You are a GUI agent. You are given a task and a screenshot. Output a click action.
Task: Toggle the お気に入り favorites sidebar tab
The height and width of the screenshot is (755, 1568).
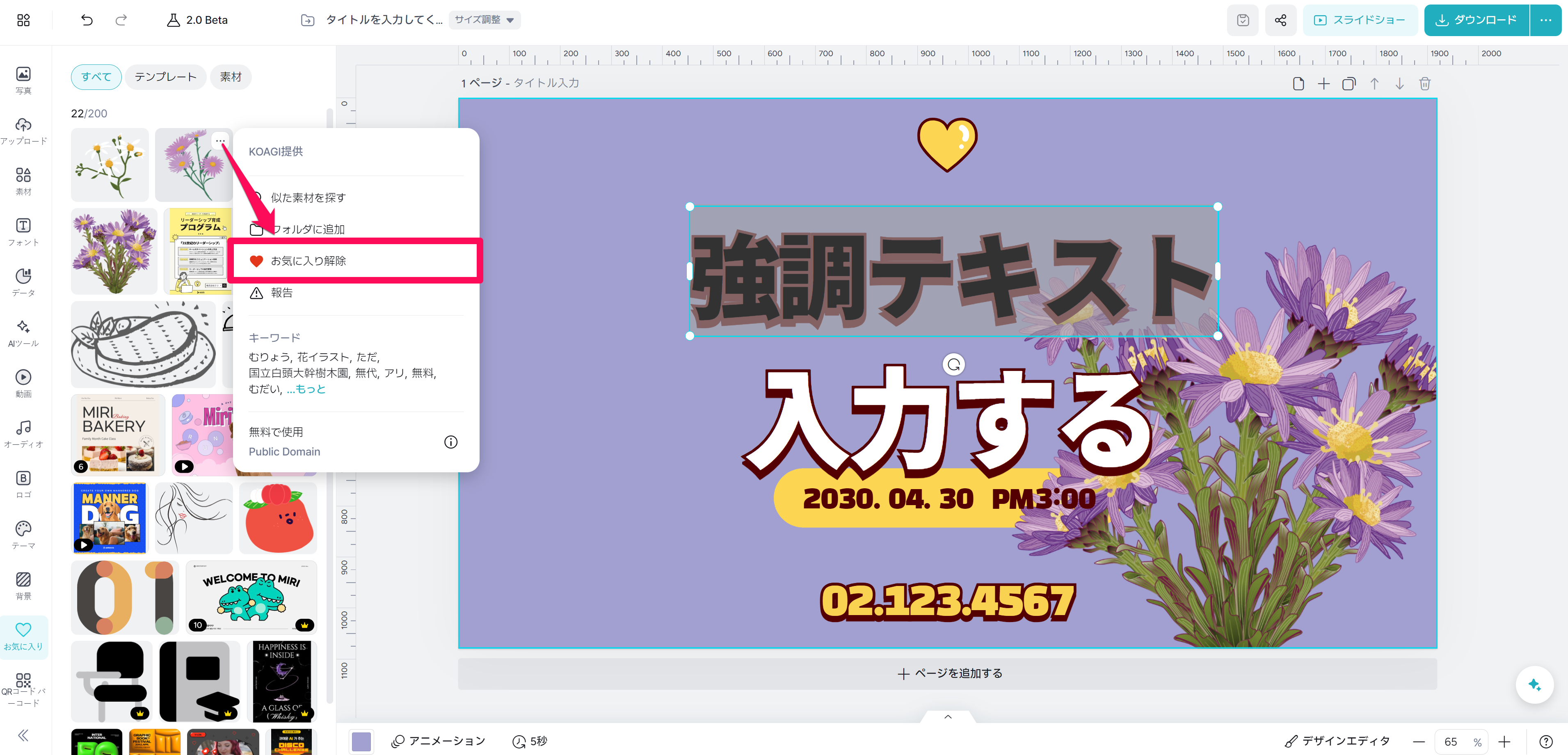[x=23, y=636]
